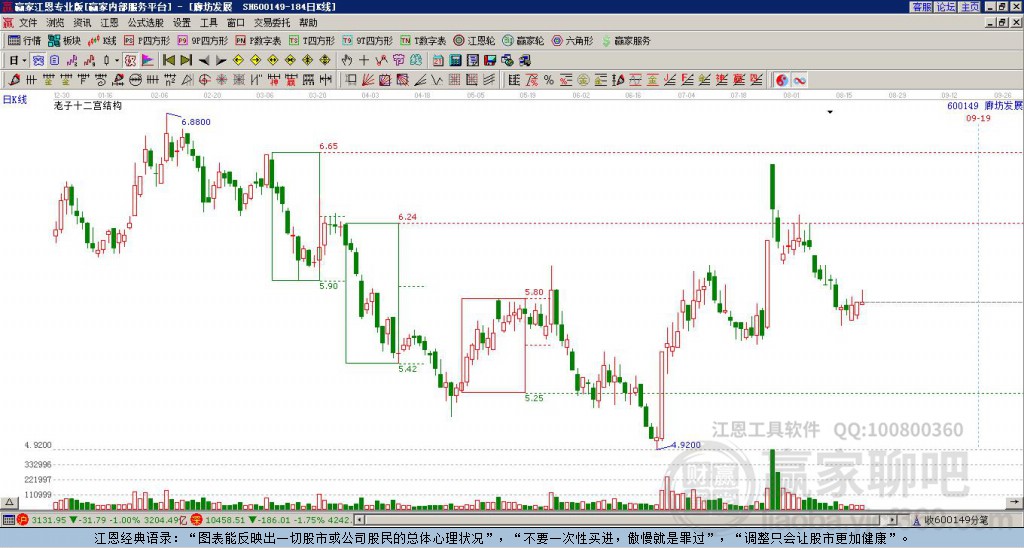Open the 帮助 menu

(308, 23)
